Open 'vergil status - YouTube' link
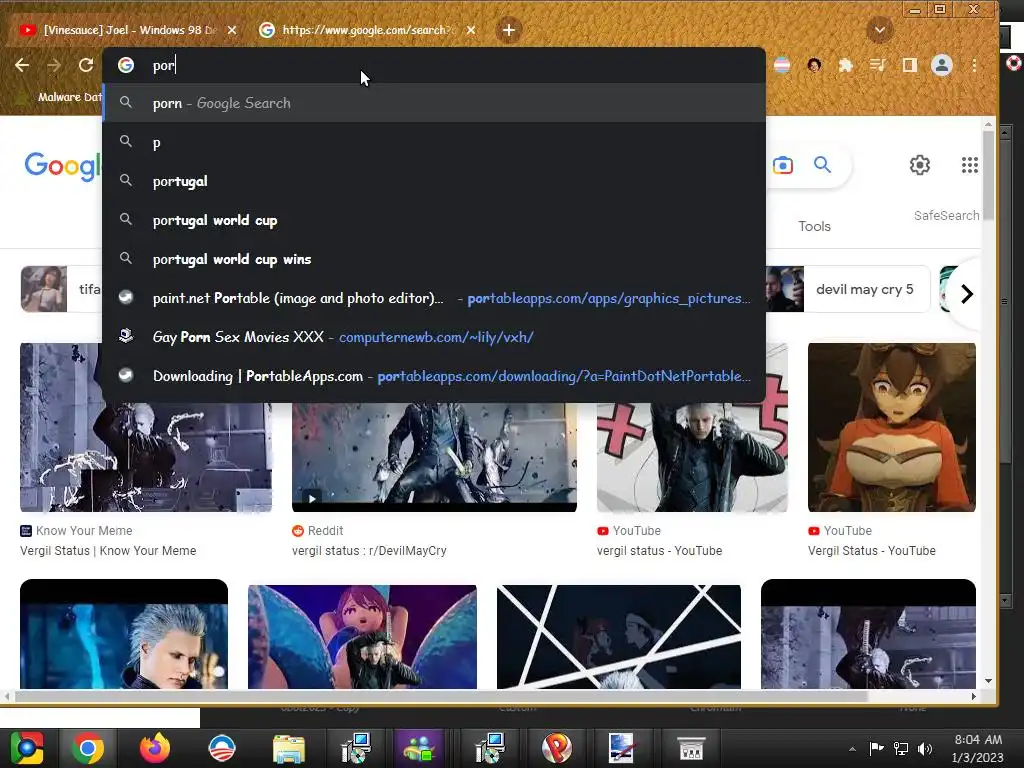This screenshot has width=1024, height=768. click(660, 551)
